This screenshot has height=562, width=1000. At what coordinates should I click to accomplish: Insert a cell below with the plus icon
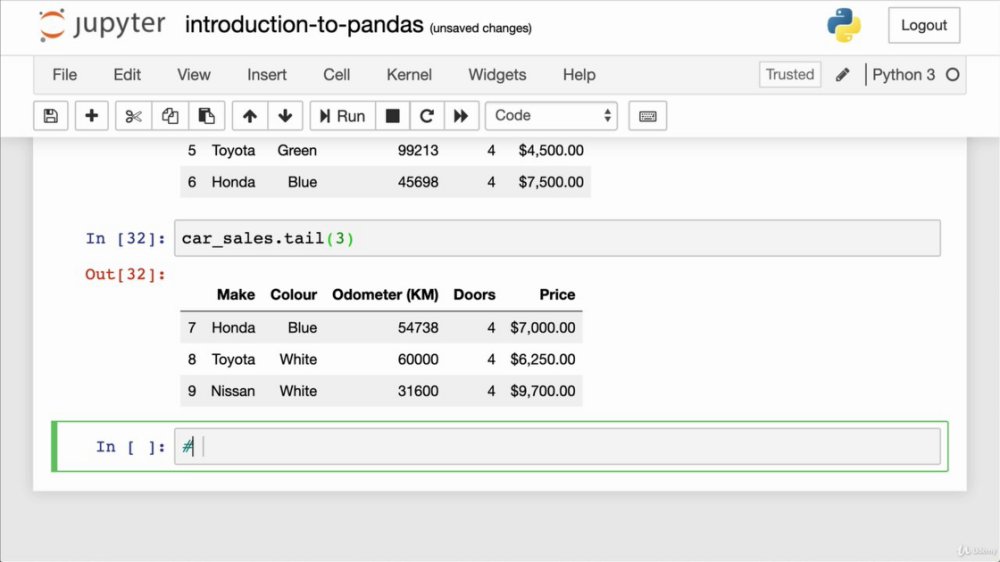[x=91, y=115]
